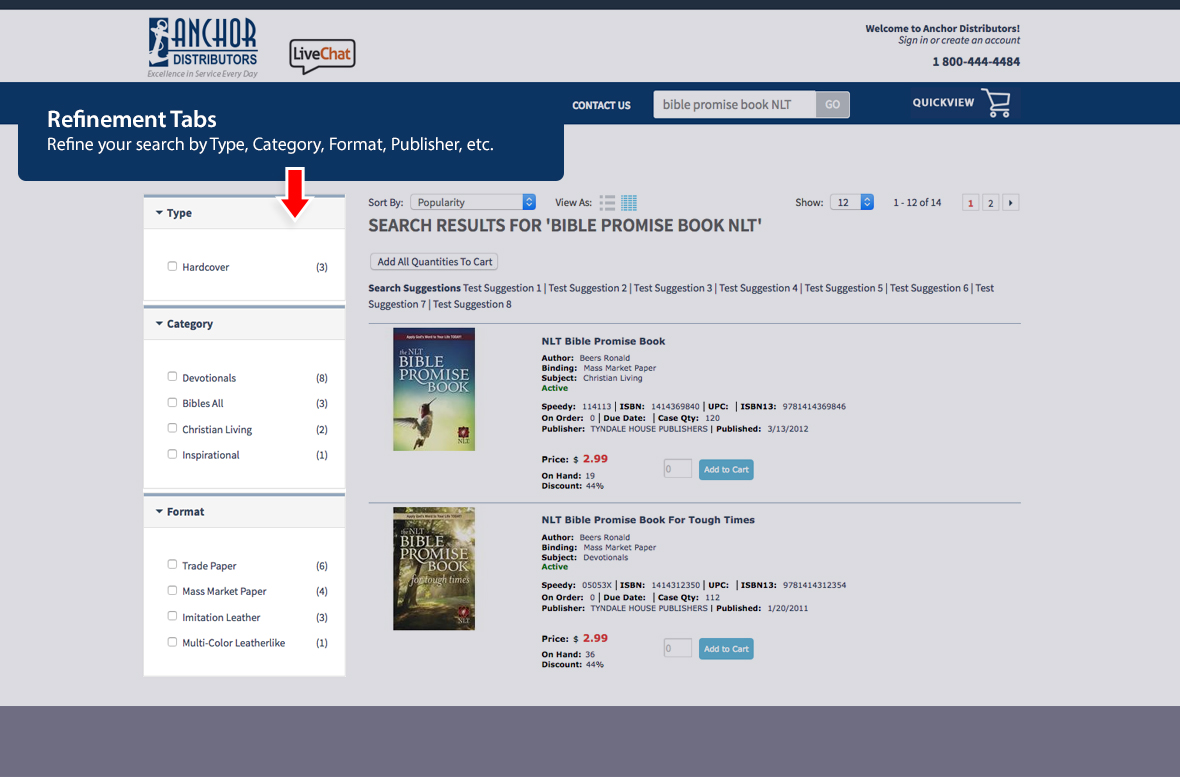This screenshot has height=777, width=1180.
Task: Click the GO search button
Action: pyautogui.click(x=832, y=105)
